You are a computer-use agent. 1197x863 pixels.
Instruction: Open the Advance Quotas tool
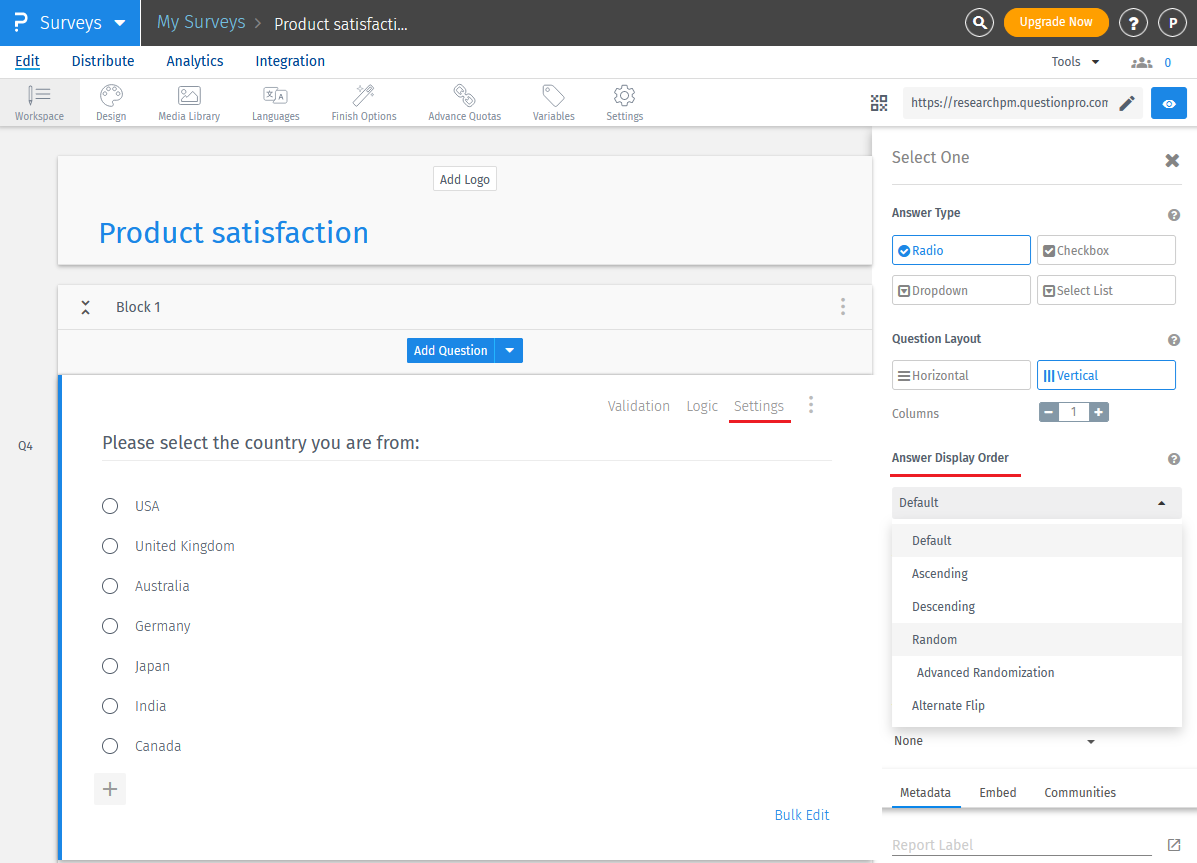[x=464, y=103]
